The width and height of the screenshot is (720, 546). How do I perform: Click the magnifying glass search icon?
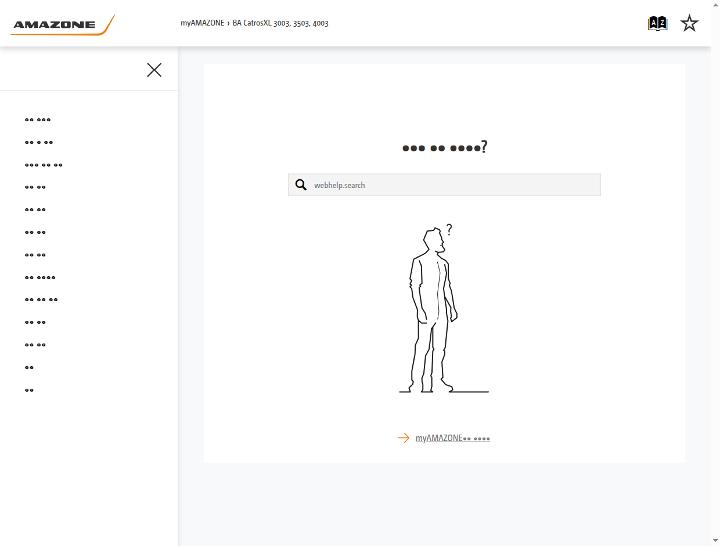(301, 185)
